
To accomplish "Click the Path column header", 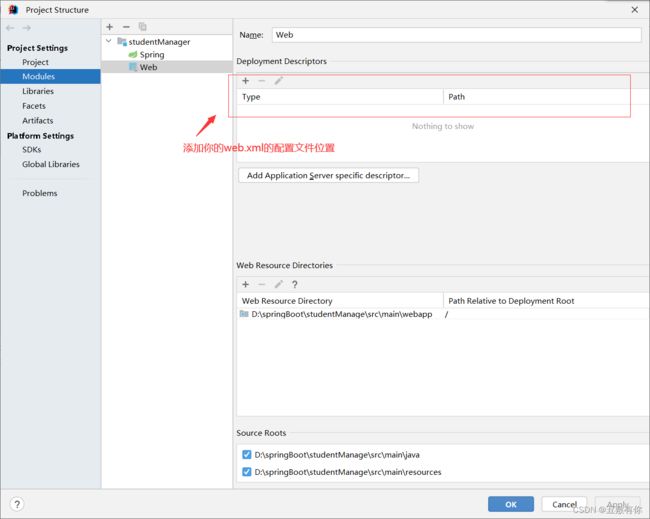I will (546, 97).
